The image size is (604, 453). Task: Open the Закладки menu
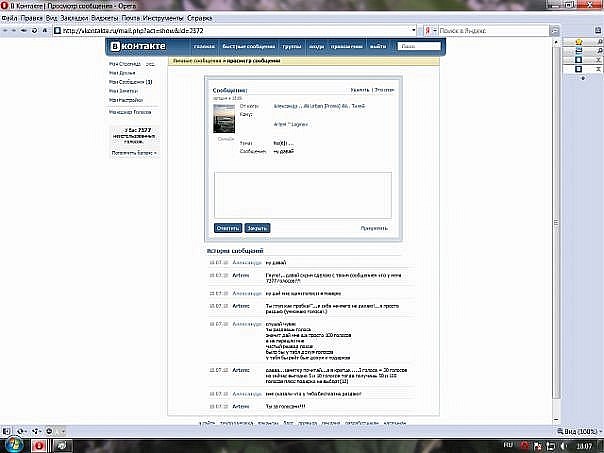[74, 18]
